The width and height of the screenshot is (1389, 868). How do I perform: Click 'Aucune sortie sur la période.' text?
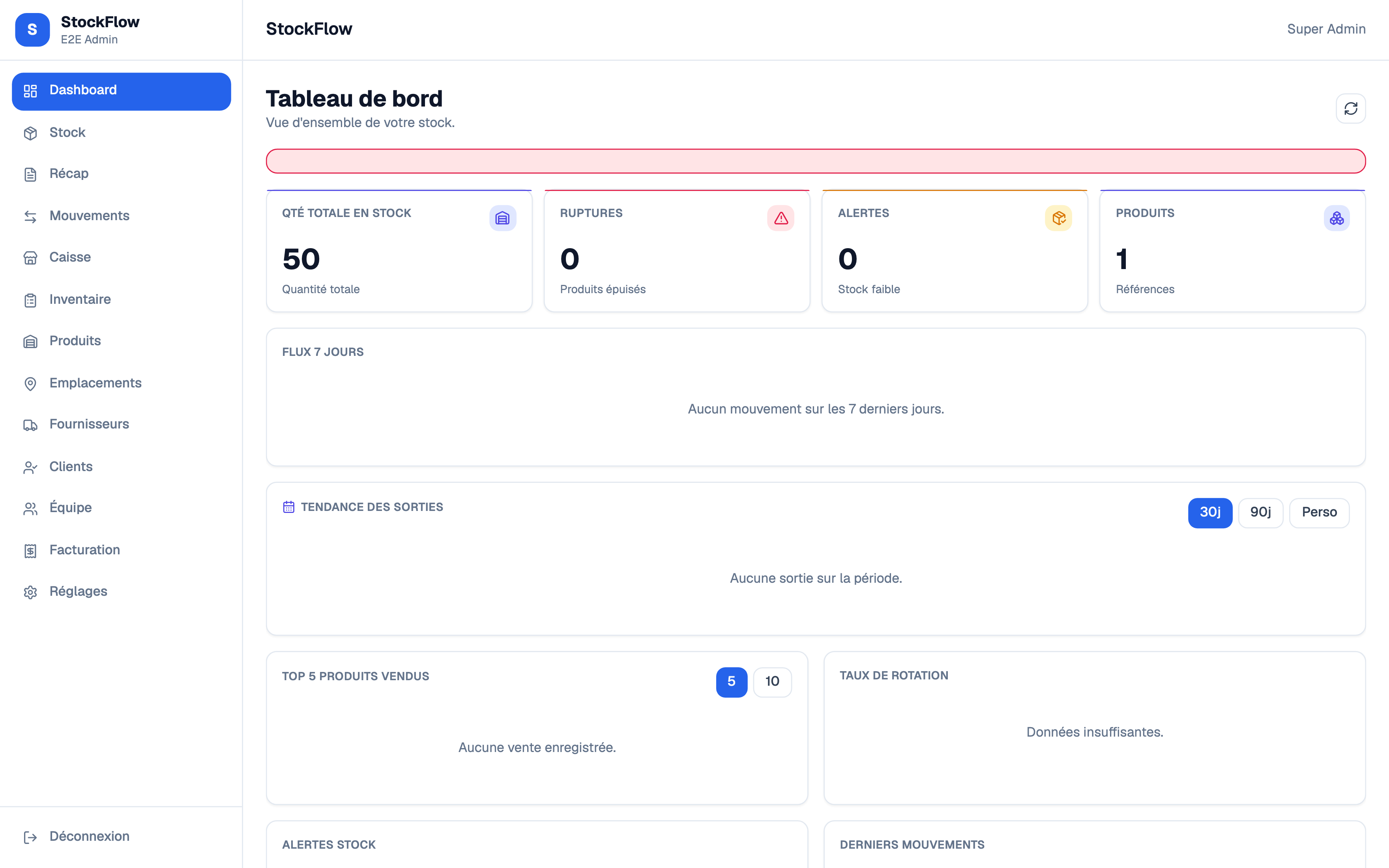click(x=816, y=579)
